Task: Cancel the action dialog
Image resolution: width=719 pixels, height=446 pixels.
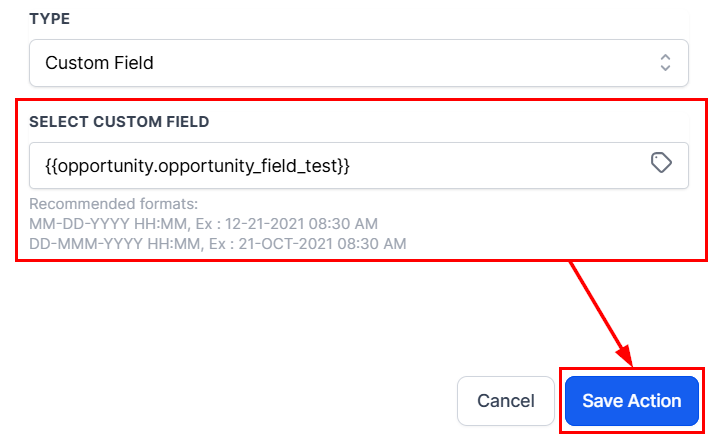Action: (506, 401)
